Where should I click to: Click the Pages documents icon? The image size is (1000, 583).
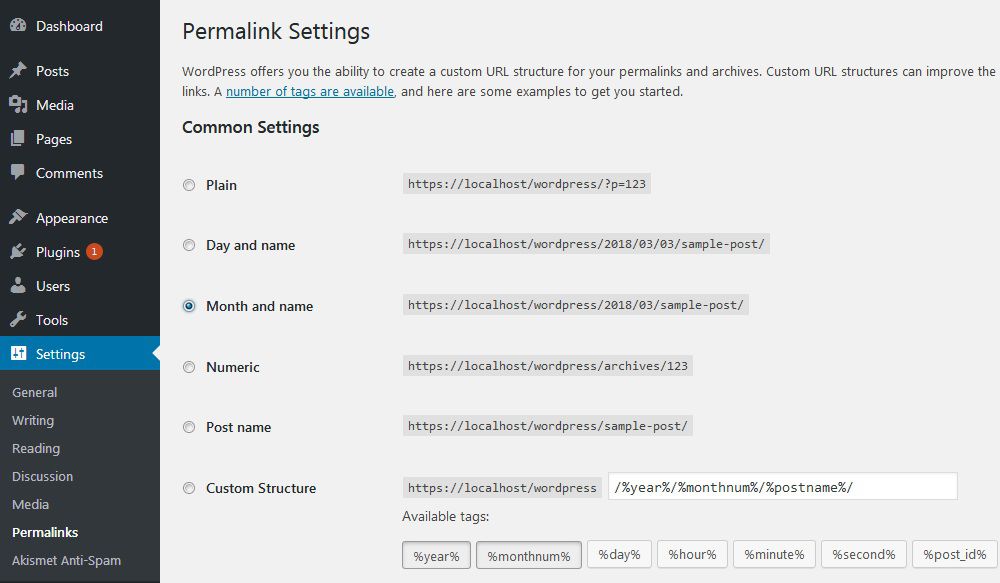[18, 138]
